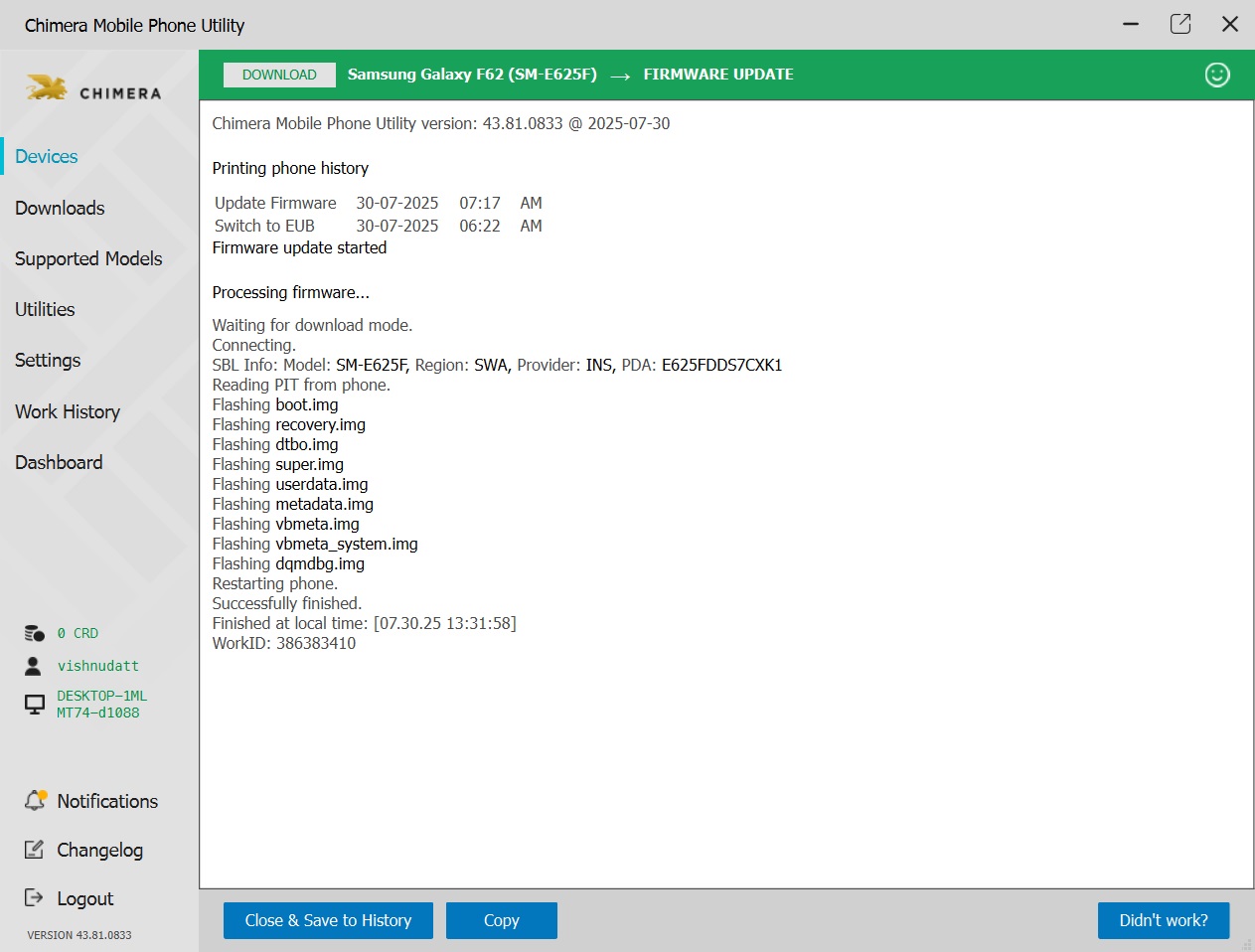Click the smiley feedback icon in header
Image resolution: width=1255 pixels, height=952 pixels.
click(1217, 75)
